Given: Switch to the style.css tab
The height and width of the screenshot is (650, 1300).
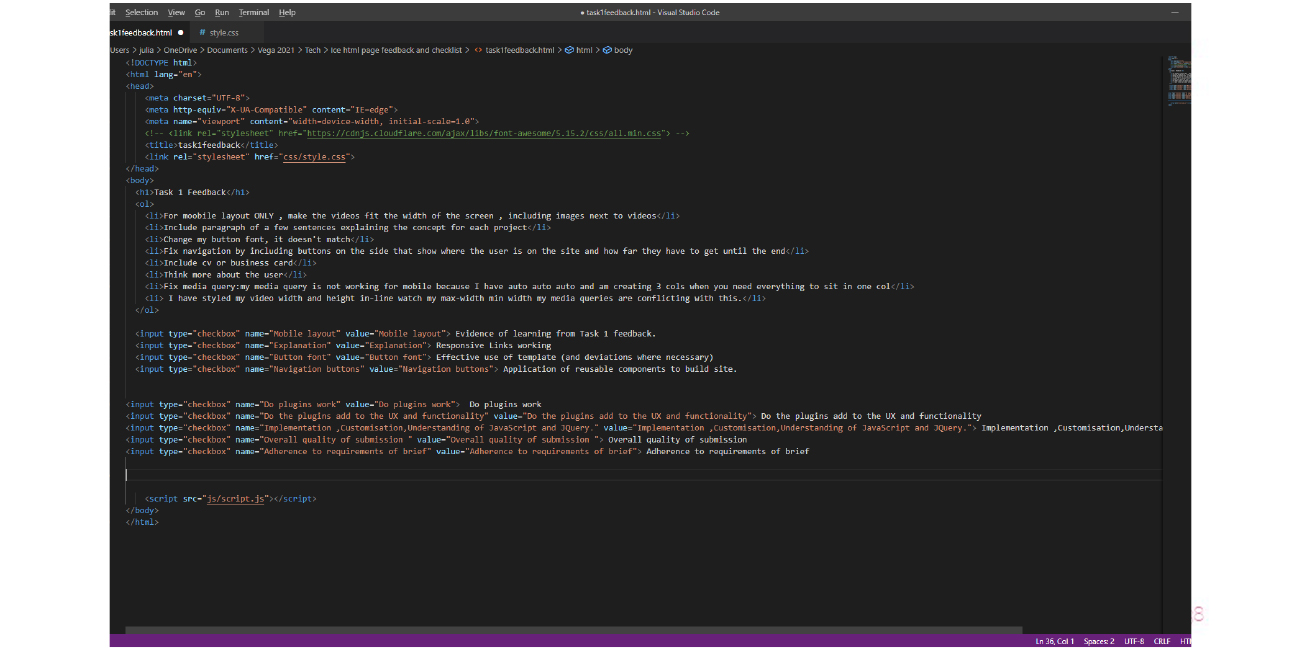Looking at the screenshot, I should [223, 33].
